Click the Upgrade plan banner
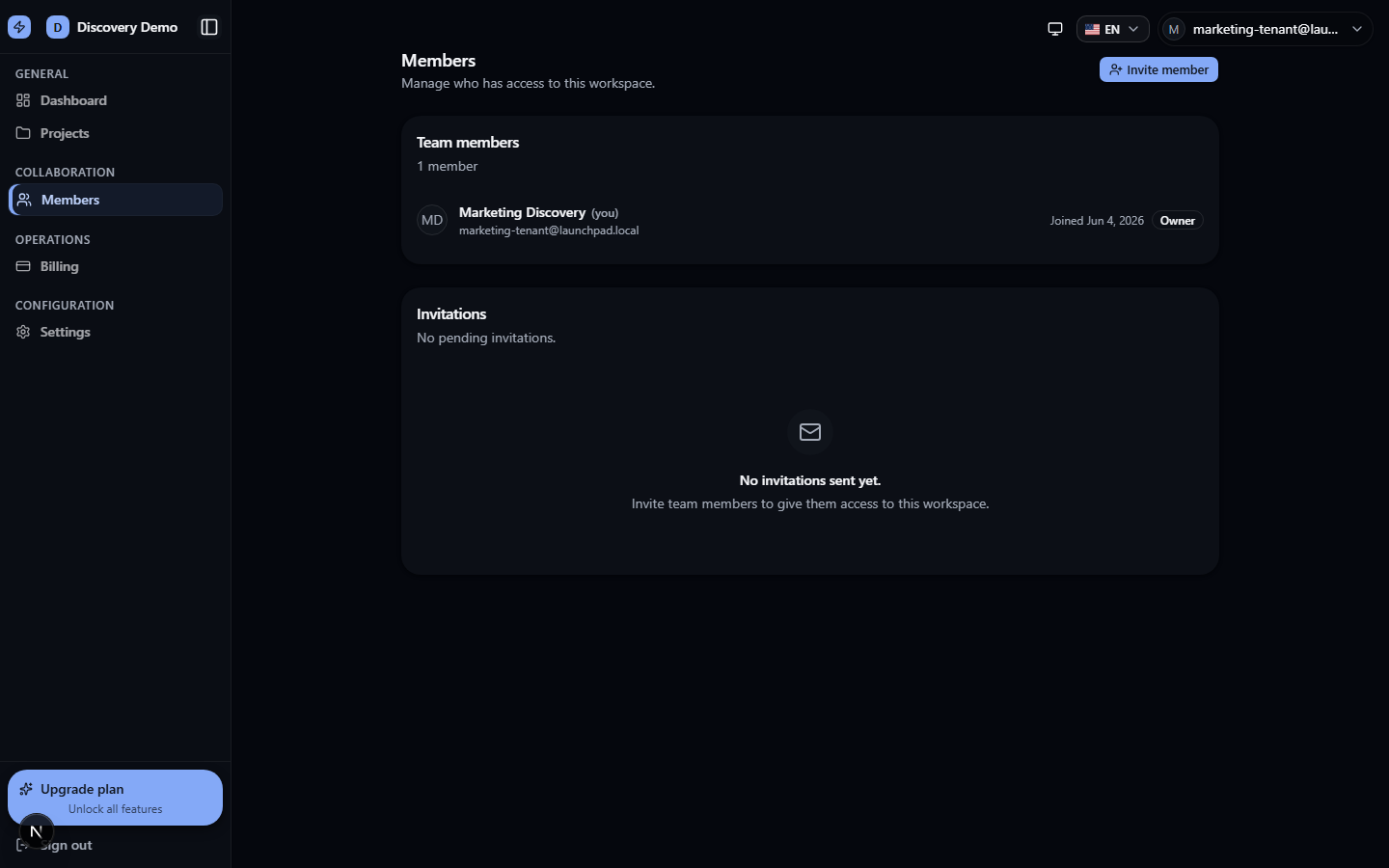Screen dimensions: 1389x868 [x=115, y=798]
